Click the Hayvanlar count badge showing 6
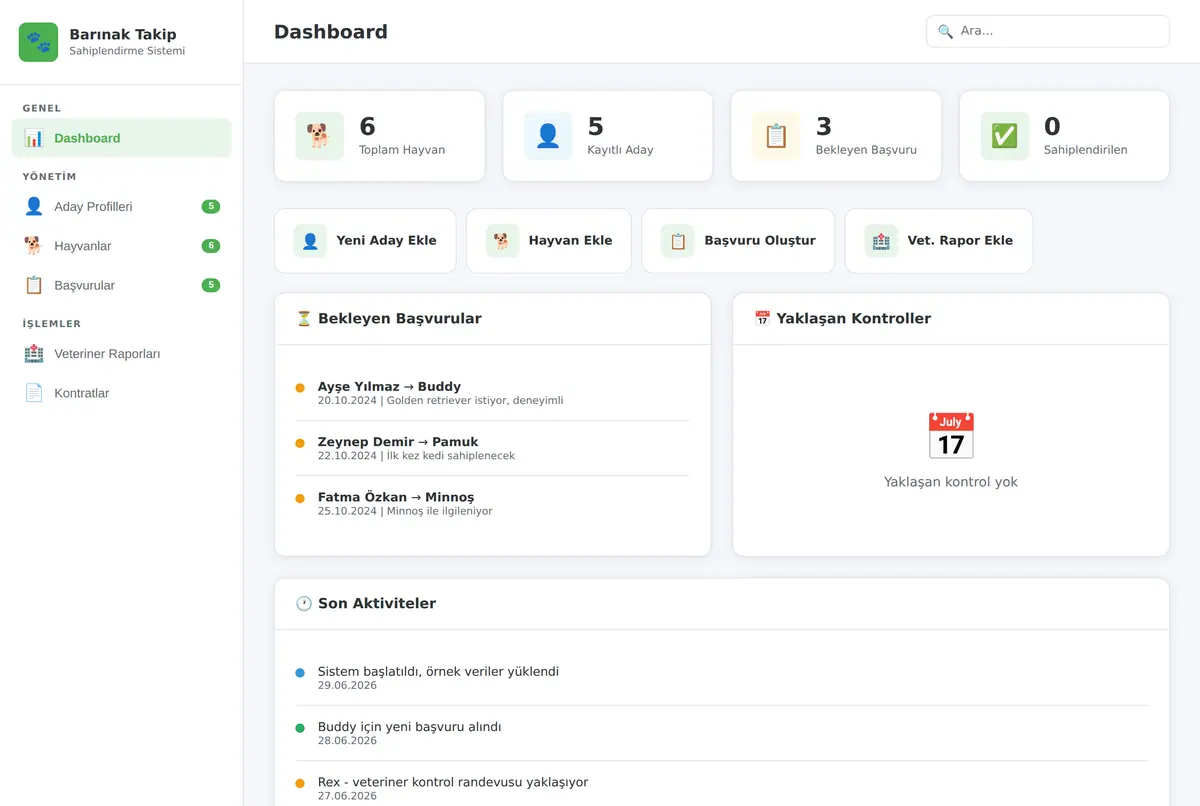 click(210, 246)
